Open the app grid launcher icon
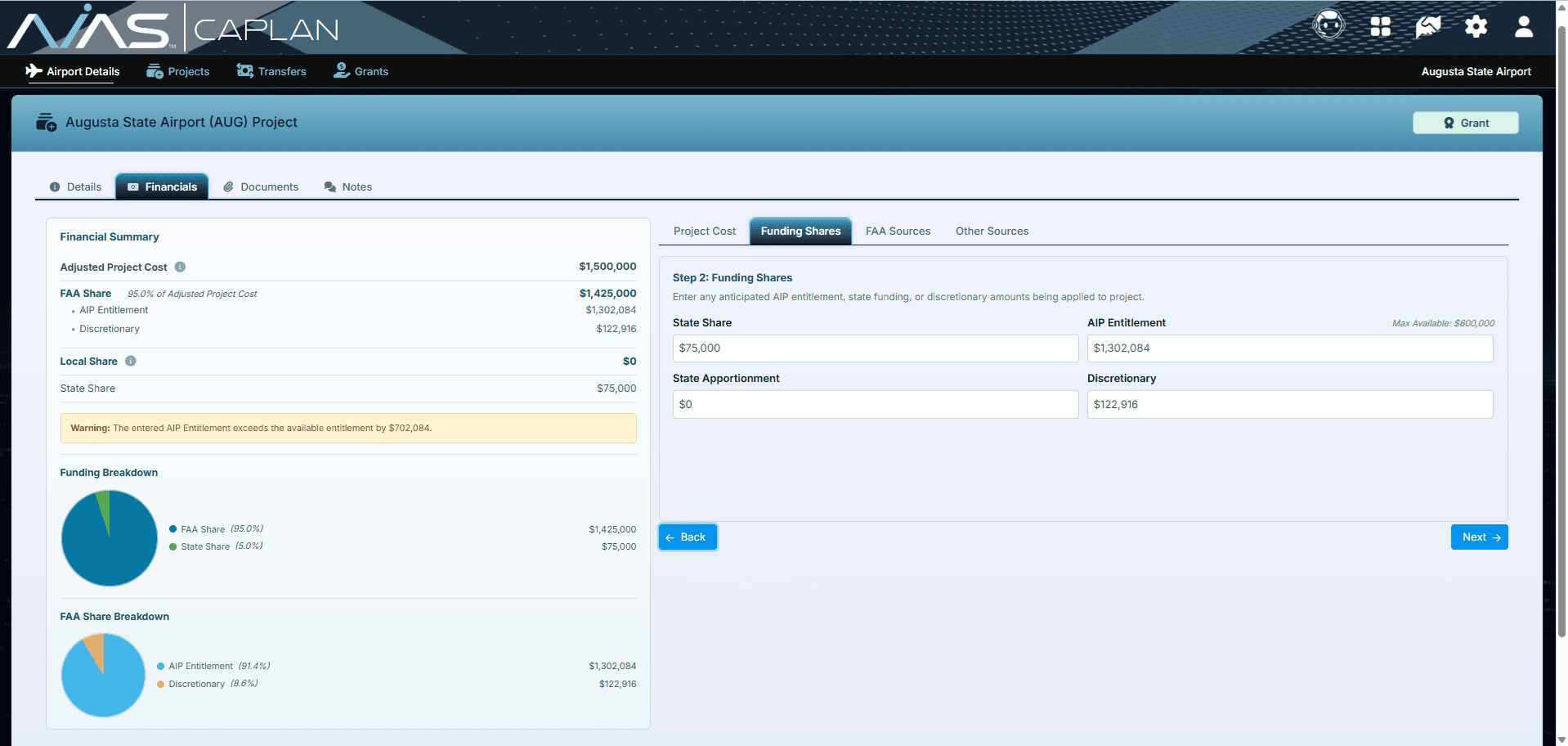Image resolution: width=1568 pixels, height=746 pixels. 1379,25
